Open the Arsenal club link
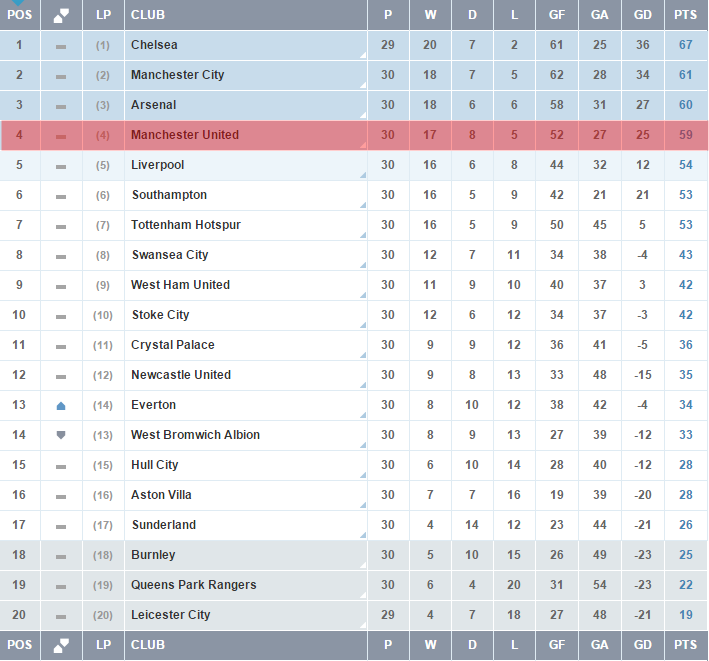This screenshot has width=709, height=661. pyautogui.click(x=153, y=105)
